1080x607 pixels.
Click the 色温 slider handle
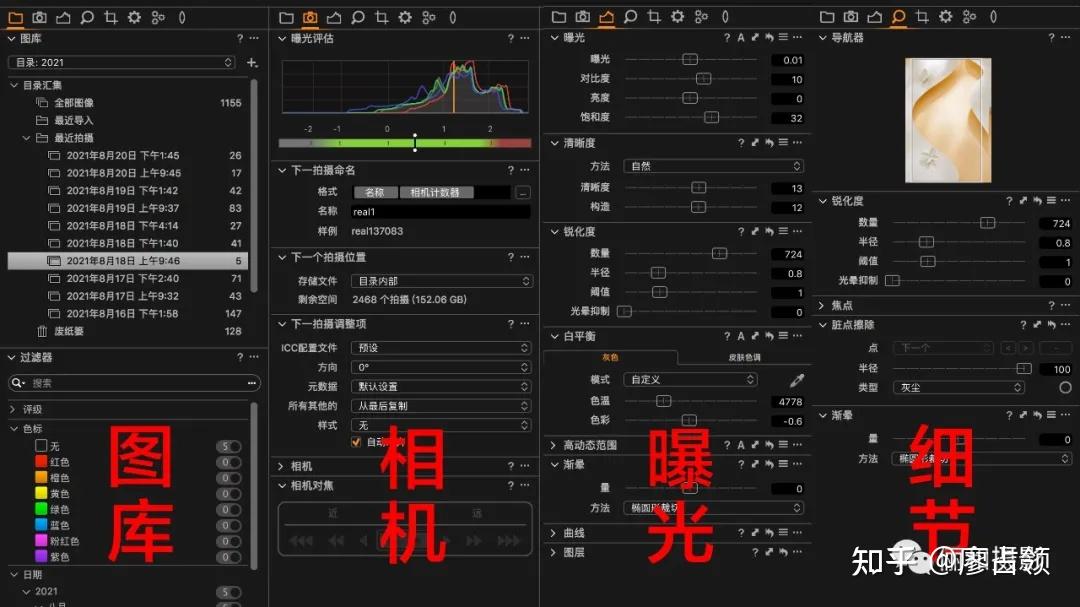tap(663, 399)
